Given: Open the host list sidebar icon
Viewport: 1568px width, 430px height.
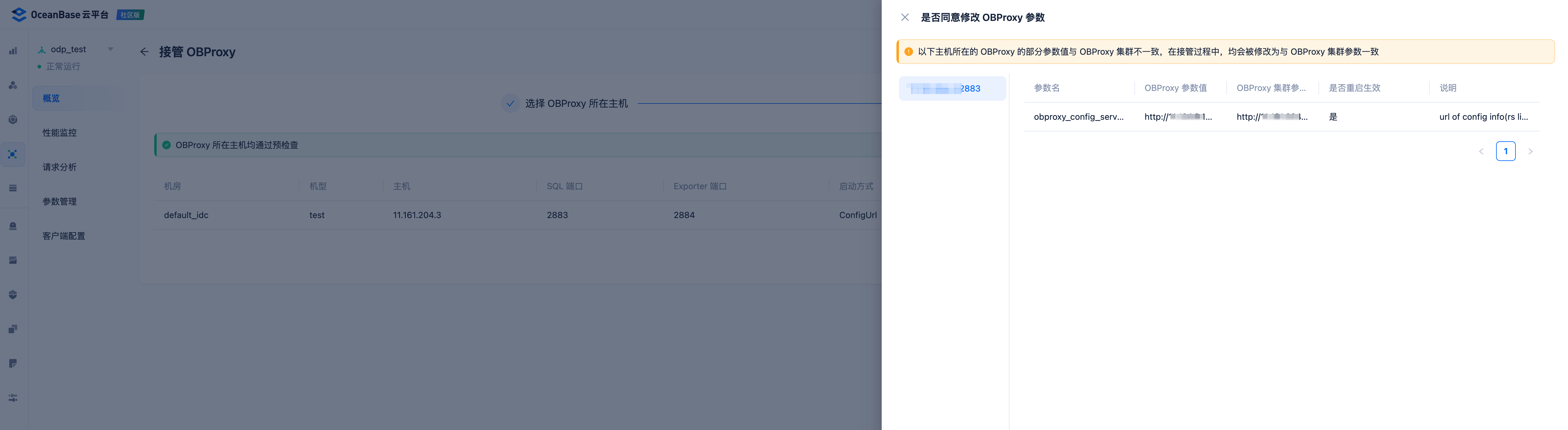Looking at the screenshot, I should click(13, 189).
